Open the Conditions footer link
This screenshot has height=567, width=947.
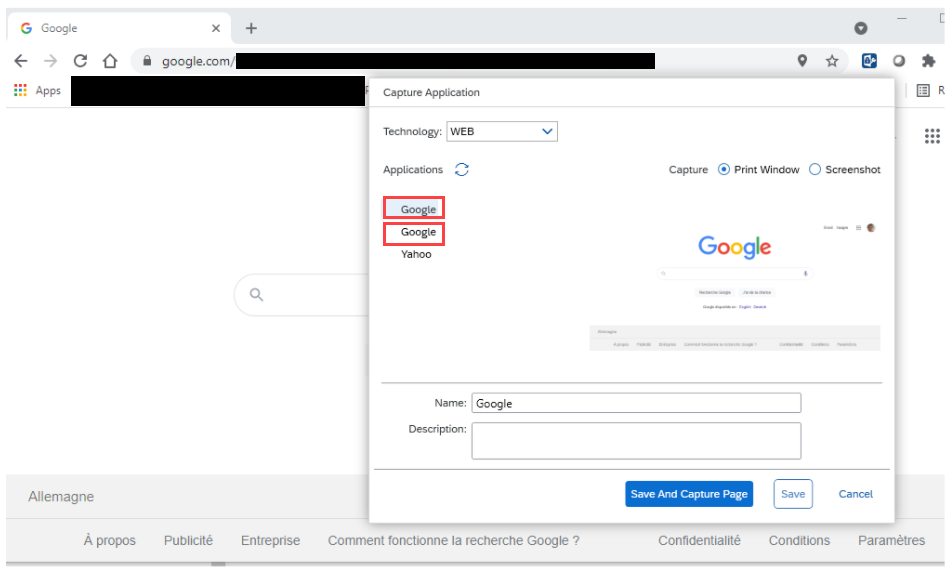(x=799, y=540)
